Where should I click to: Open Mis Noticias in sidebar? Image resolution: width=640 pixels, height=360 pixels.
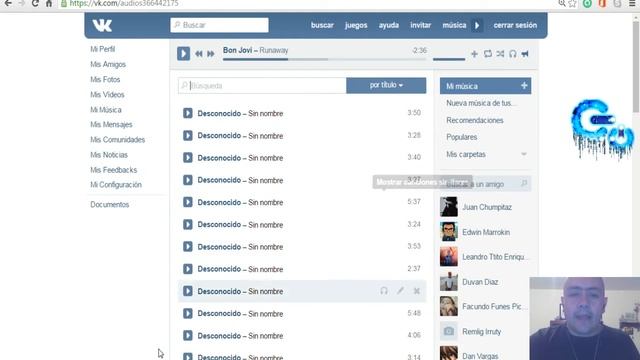click(x=109, y=155)
